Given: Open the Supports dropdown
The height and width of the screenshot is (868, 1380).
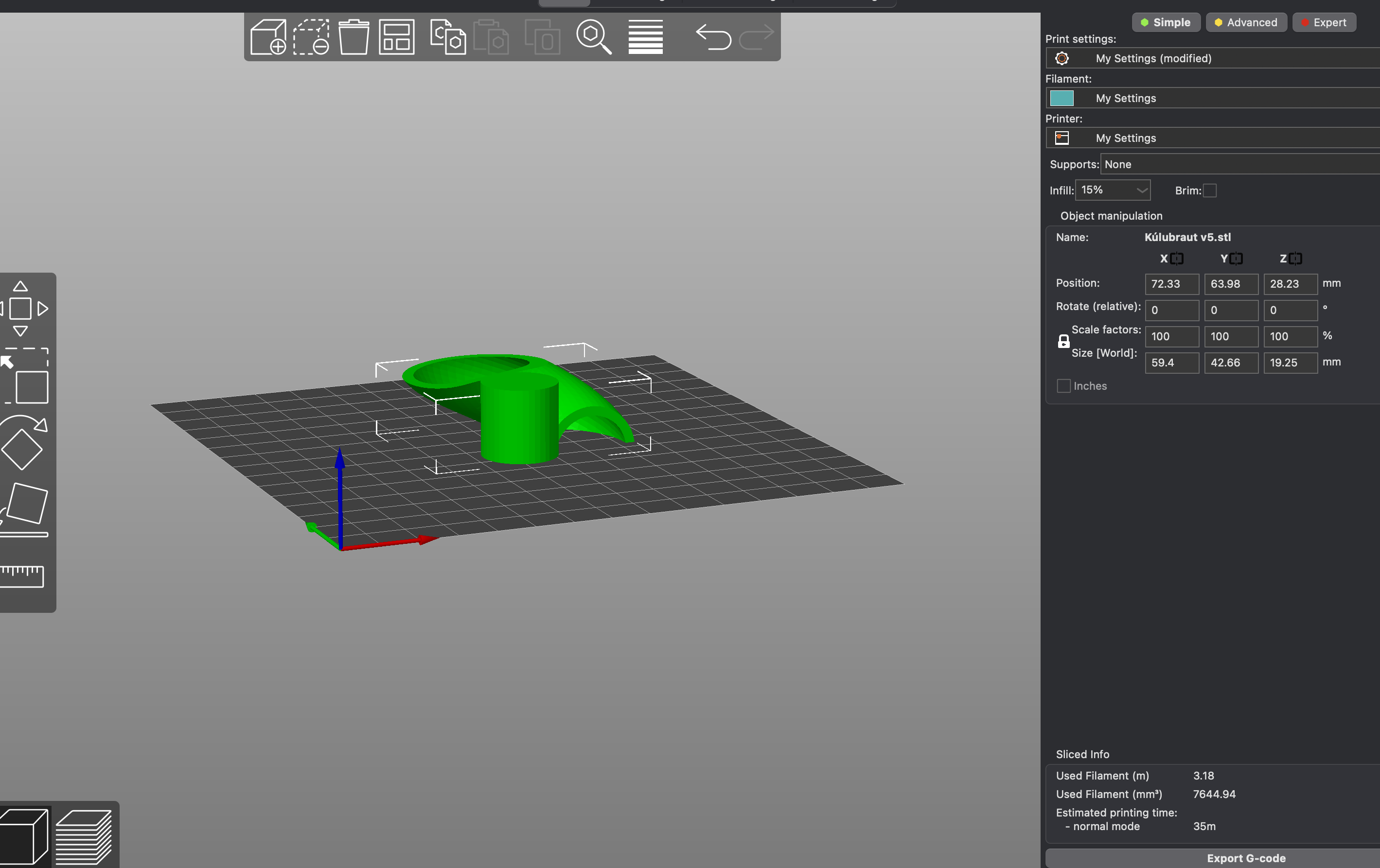Looking at the screenshot, I should (1240, 164).
